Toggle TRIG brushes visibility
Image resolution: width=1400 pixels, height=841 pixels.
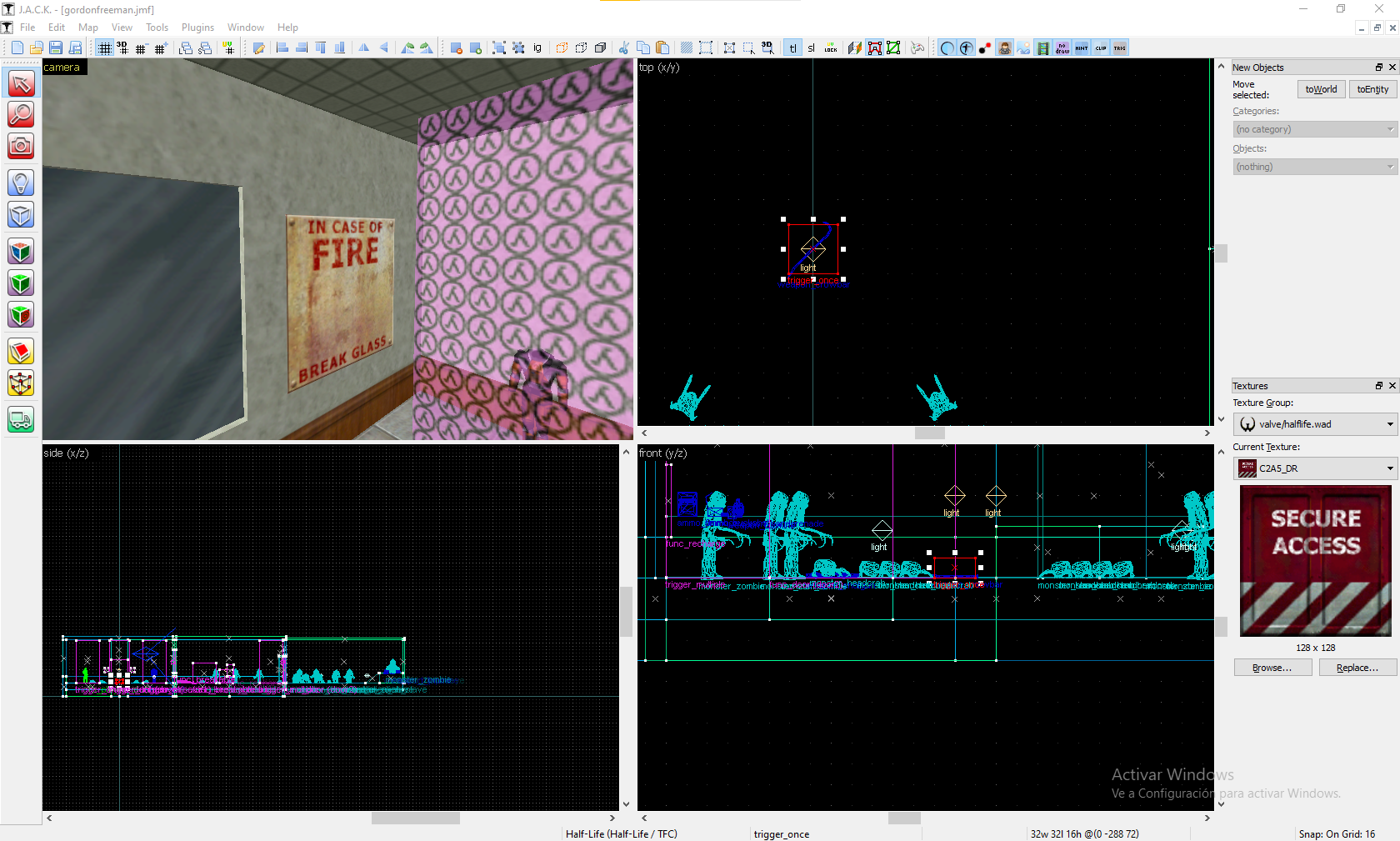(1120, 48)
